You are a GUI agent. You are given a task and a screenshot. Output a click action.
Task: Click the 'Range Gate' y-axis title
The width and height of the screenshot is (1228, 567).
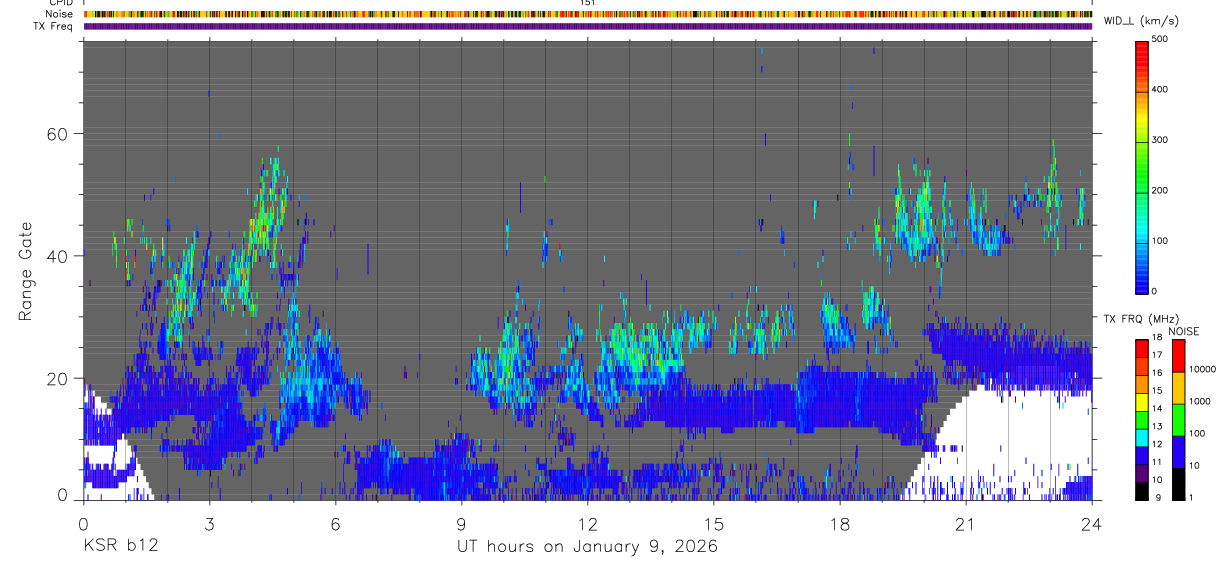tap(26, 271)
